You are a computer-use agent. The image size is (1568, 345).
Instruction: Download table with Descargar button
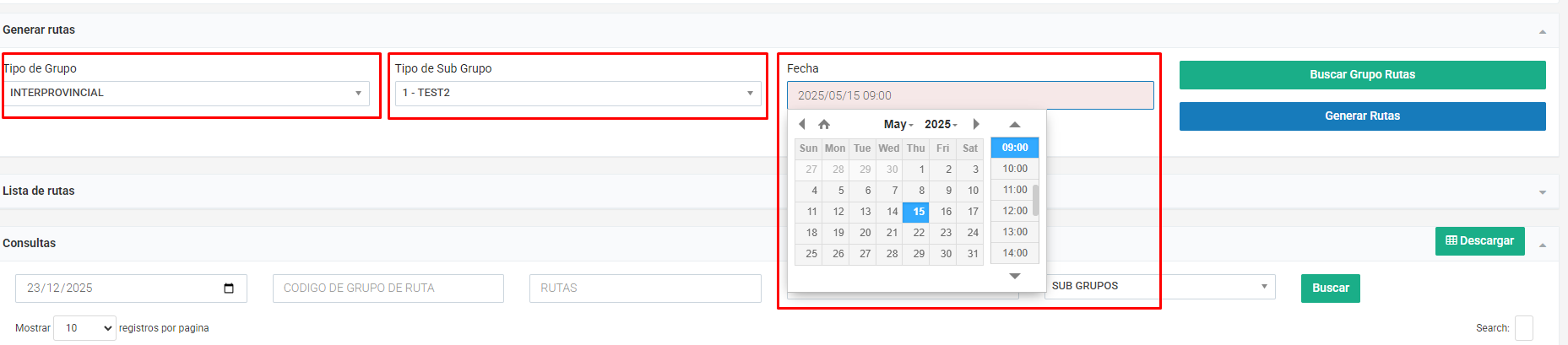(1479, 241)
